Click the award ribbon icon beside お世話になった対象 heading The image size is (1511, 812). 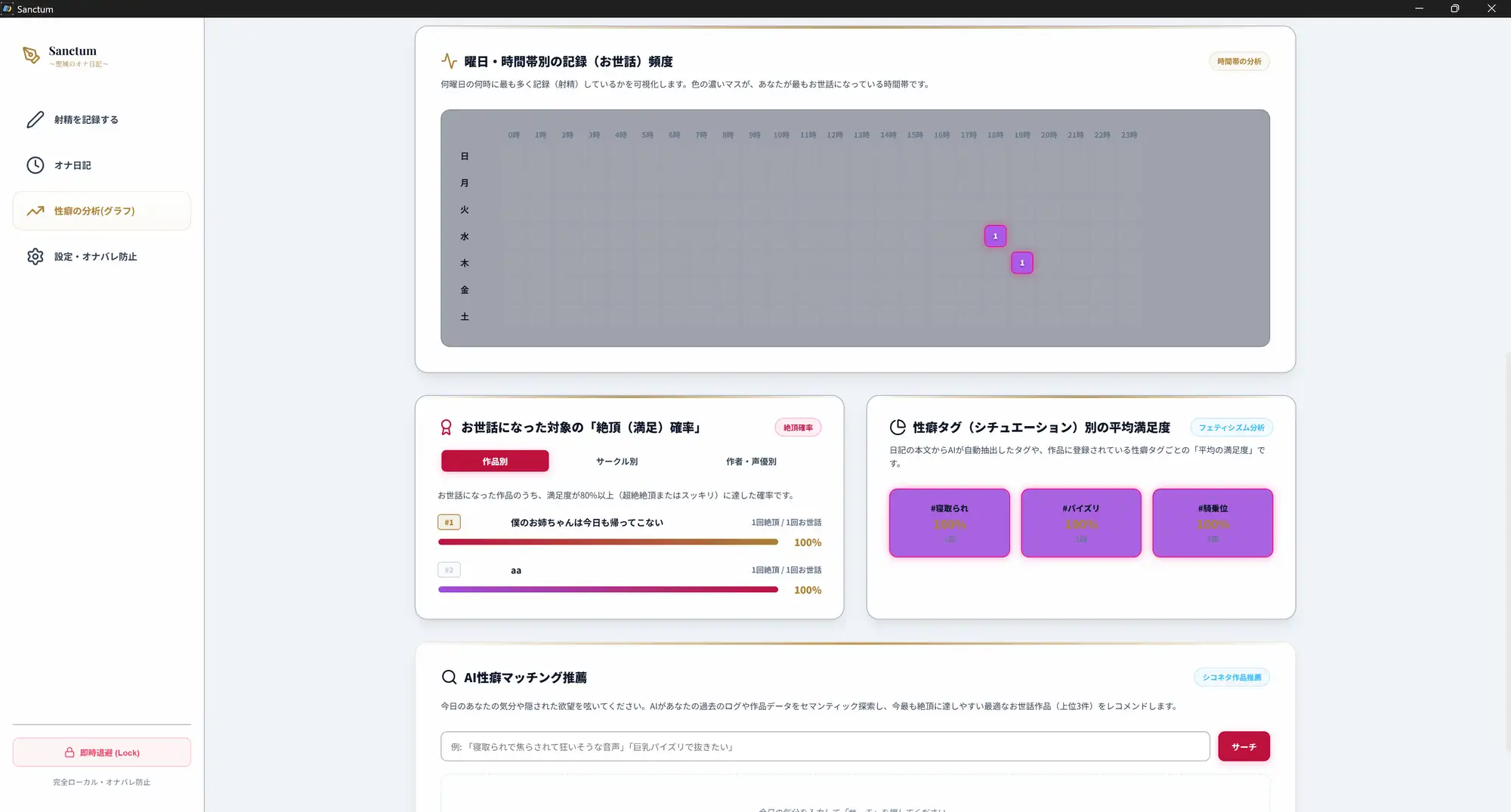446,428
